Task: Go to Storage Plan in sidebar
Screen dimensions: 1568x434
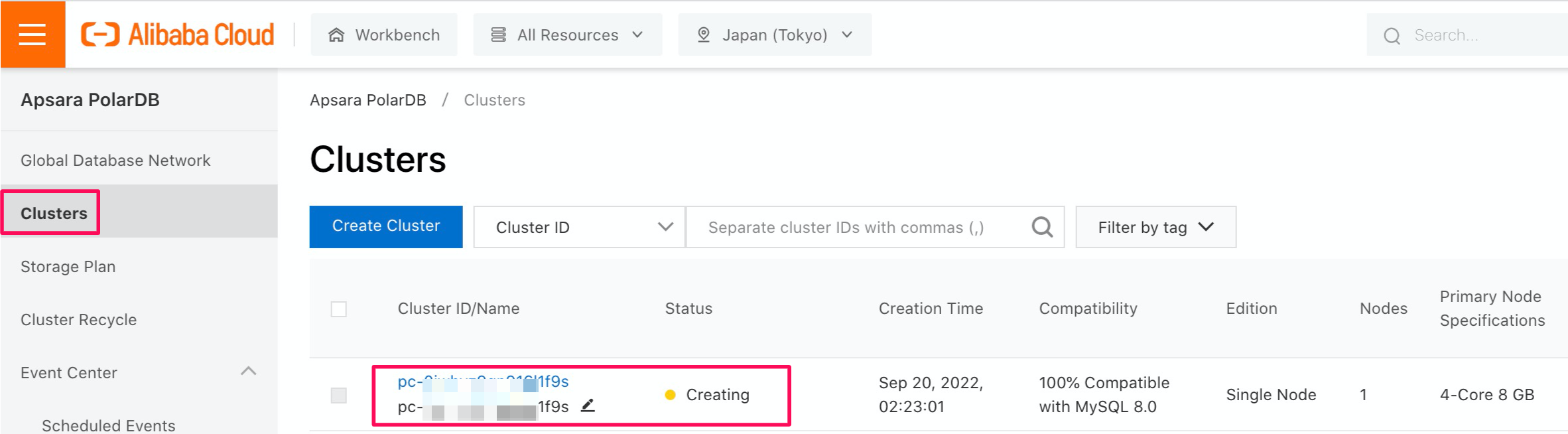Action: [x=68, y=267]
